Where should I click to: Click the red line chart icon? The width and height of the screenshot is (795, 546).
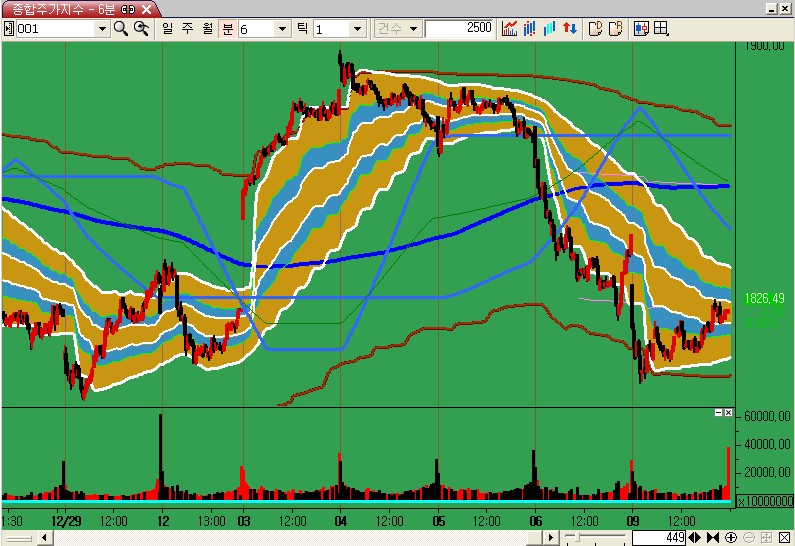(510, 28)
